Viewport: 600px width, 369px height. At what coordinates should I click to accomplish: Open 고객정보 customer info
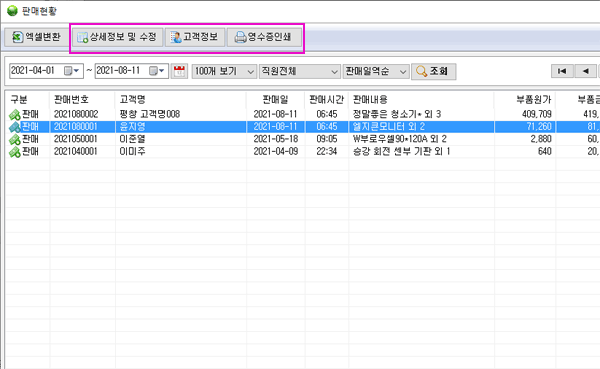[195, 37]
